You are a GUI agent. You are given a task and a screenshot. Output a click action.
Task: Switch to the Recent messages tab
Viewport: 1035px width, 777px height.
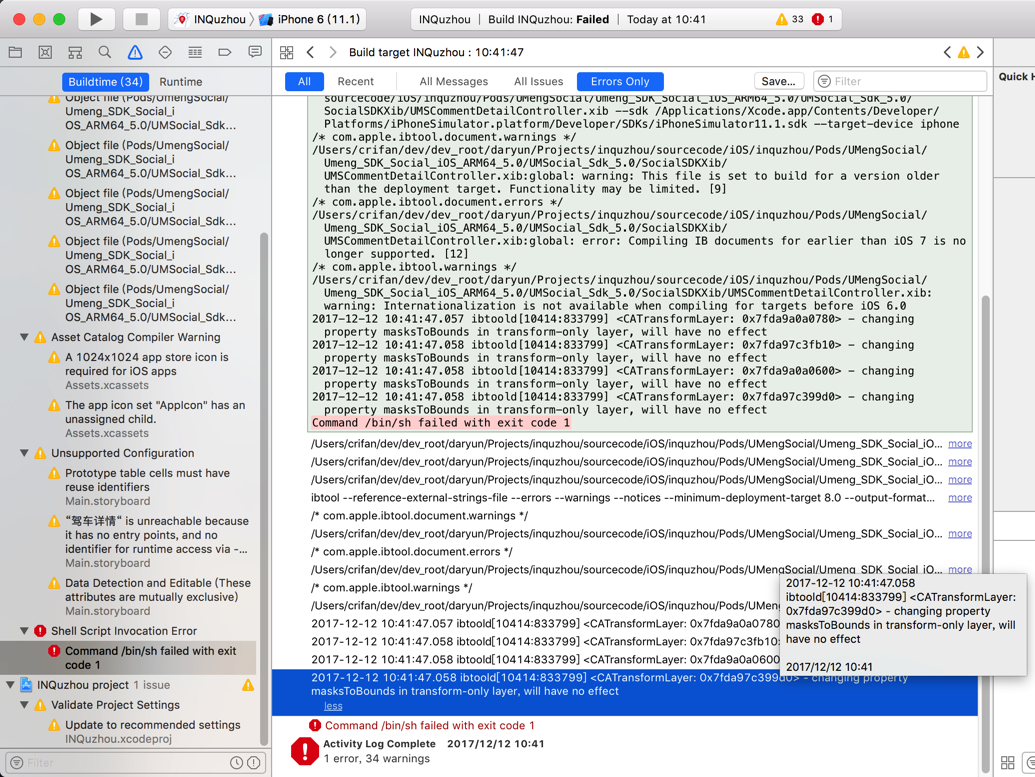(356, 81)
